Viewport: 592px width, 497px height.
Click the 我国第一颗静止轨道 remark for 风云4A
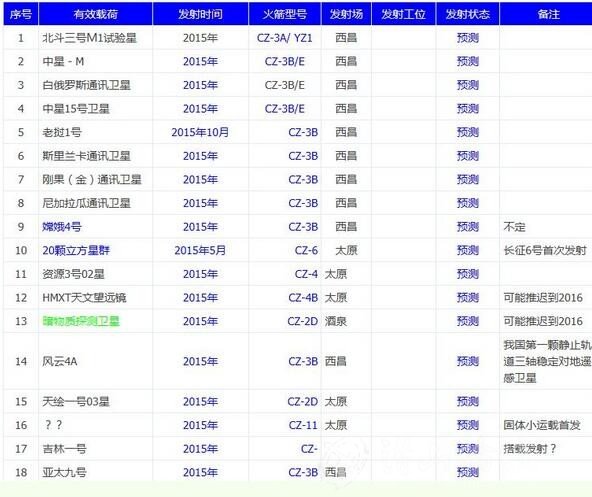(x=547, y=361)
